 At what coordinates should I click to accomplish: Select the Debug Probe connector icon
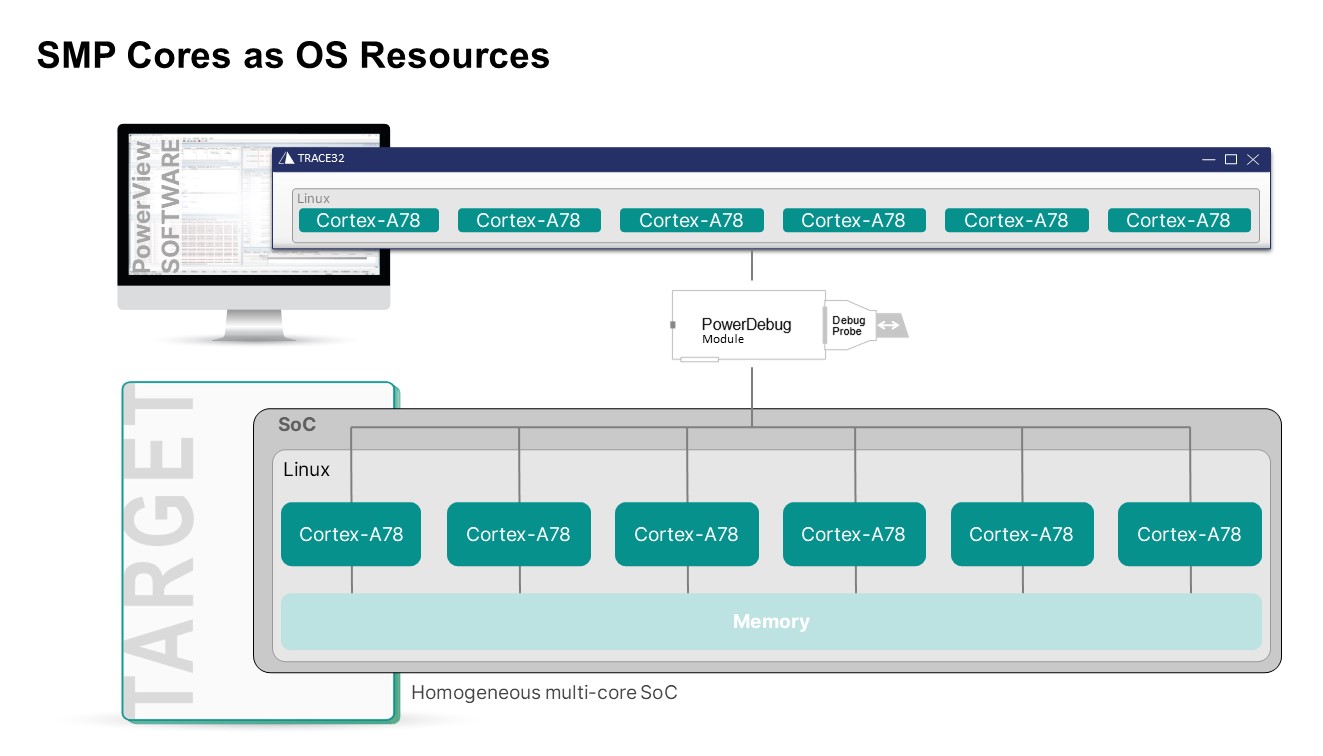849,324
